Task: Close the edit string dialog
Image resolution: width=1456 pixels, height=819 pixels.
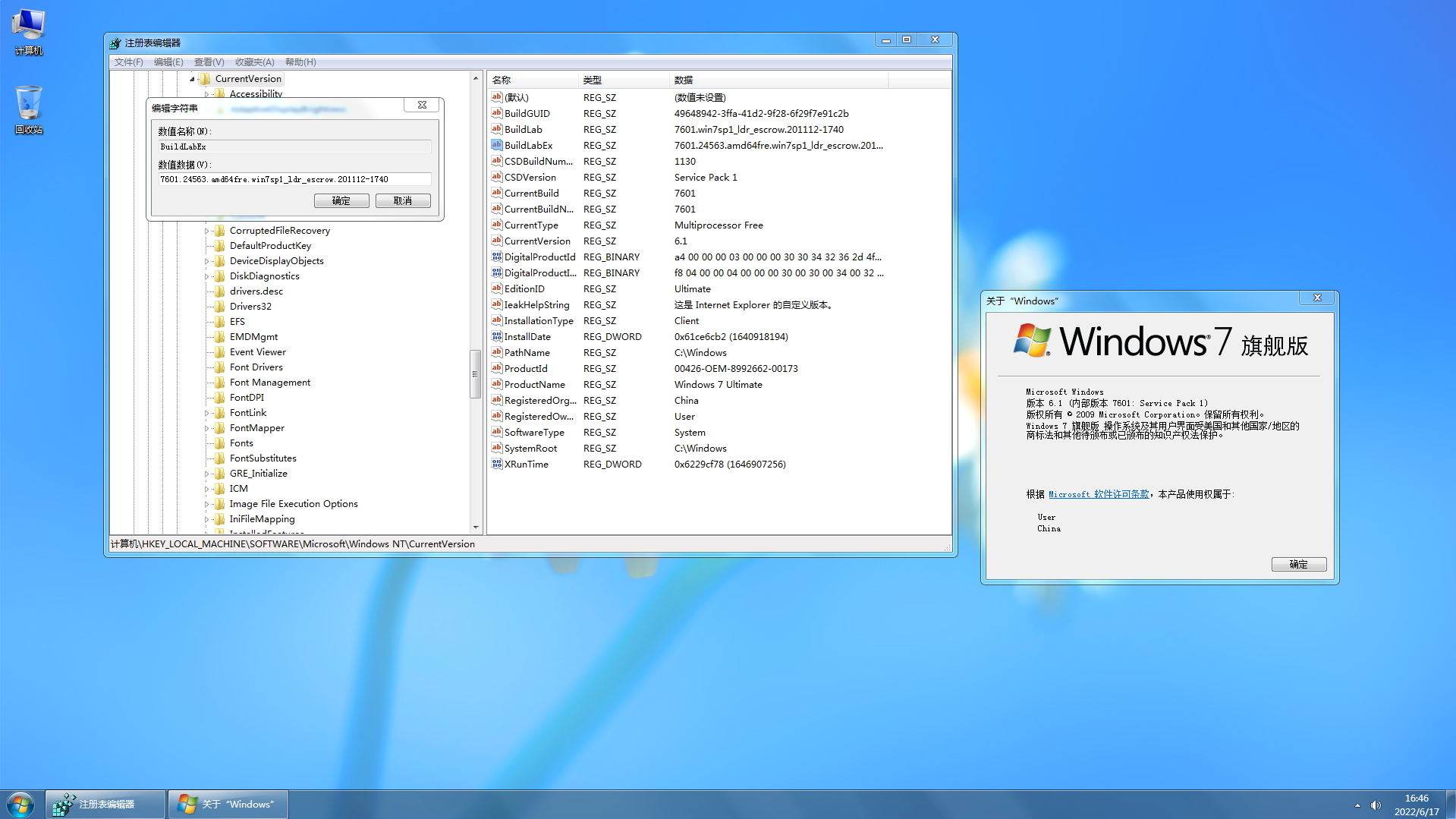Action: coord(422,105)
